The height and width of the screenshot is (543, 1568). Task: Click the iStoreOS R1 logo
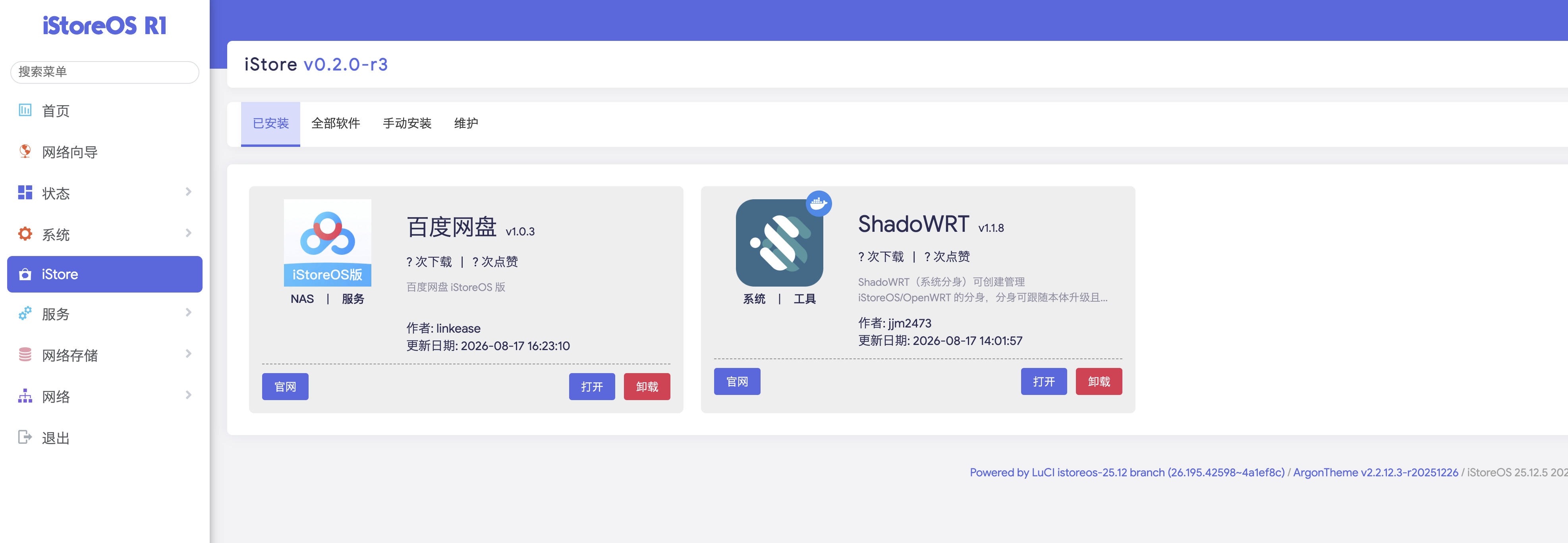(105, 25)
